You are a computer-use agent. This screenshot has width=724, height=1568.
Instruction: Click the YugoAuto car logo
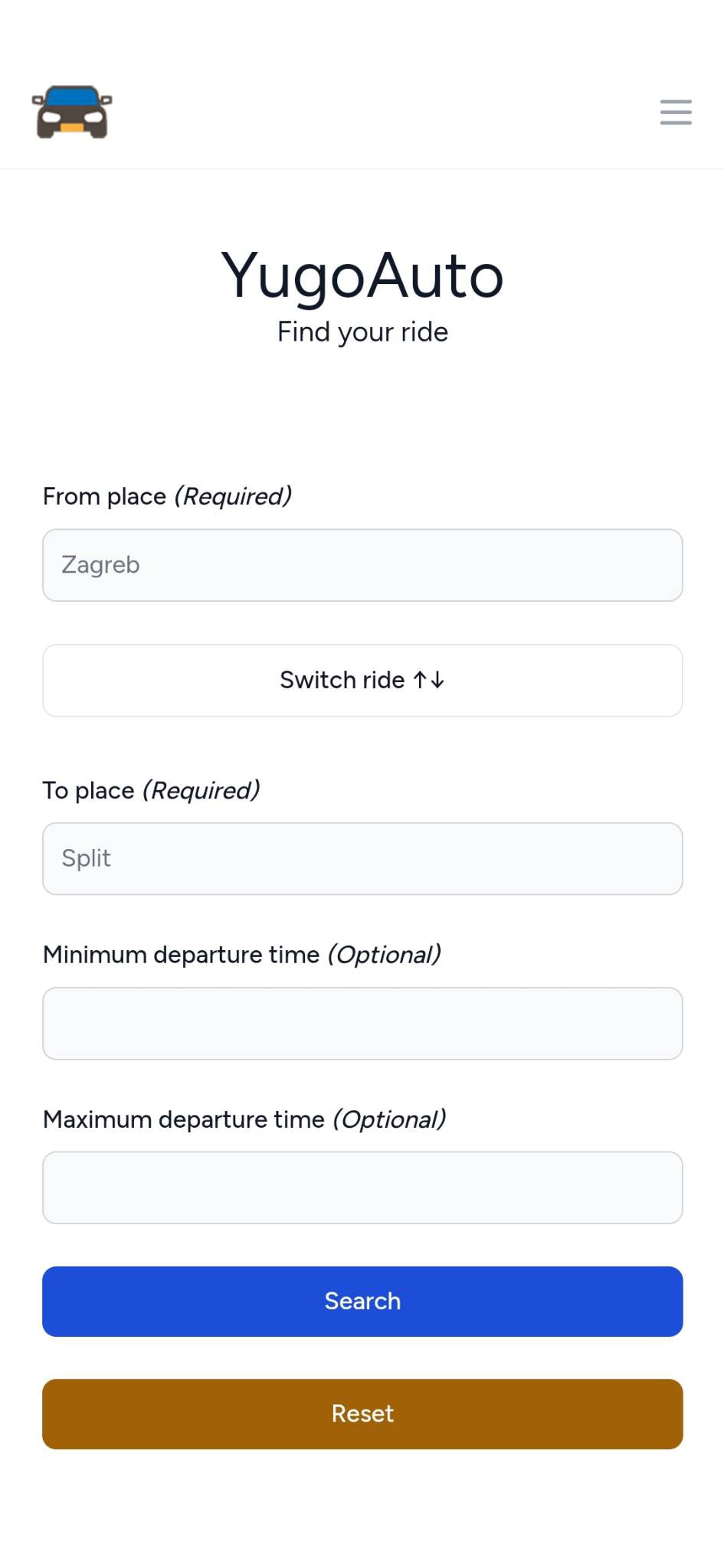tap(72, 112)
